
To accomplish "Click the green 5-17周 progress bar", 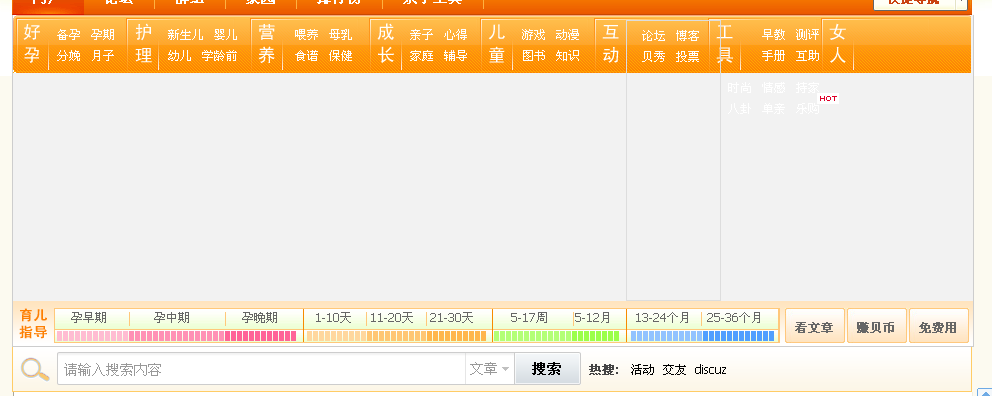I will point(556,336).
